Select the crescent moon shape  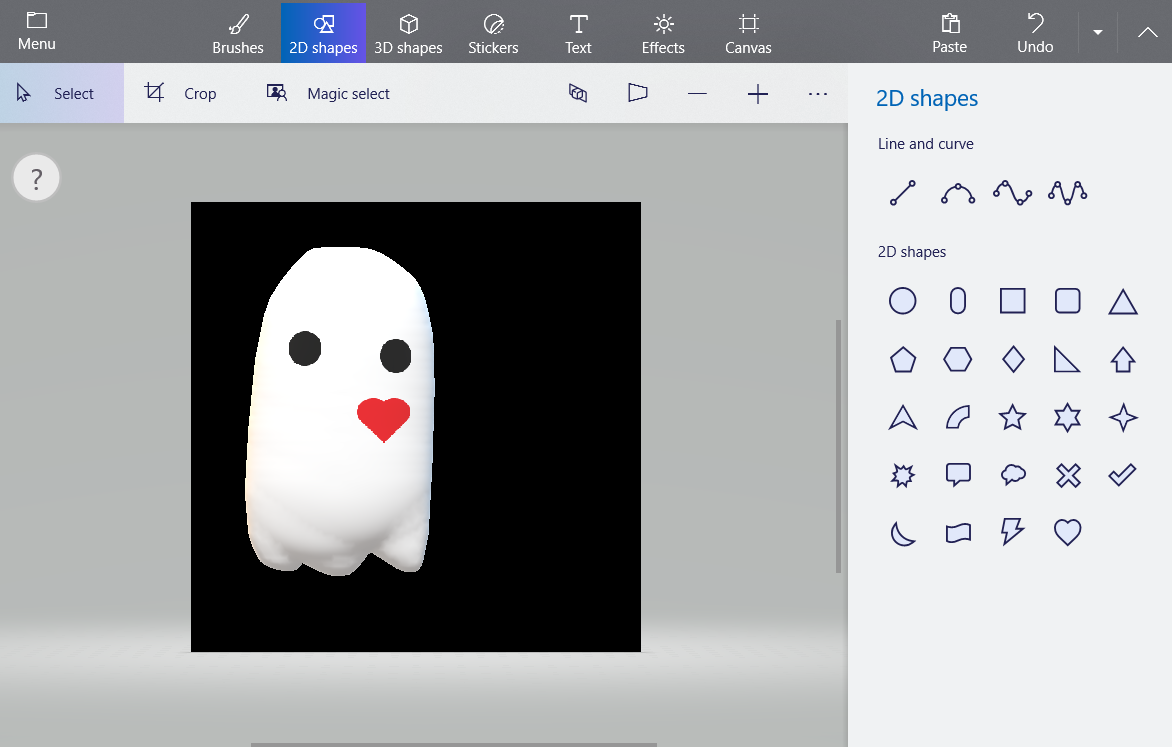point(903,533)
